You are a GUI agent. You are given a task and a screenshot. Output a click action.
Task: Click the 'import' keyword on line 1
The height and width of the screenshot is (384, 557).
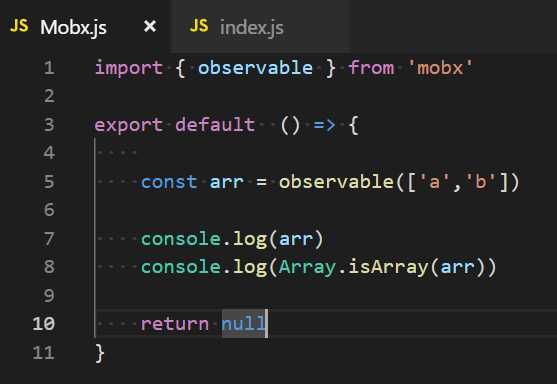[x=129, y=68]
